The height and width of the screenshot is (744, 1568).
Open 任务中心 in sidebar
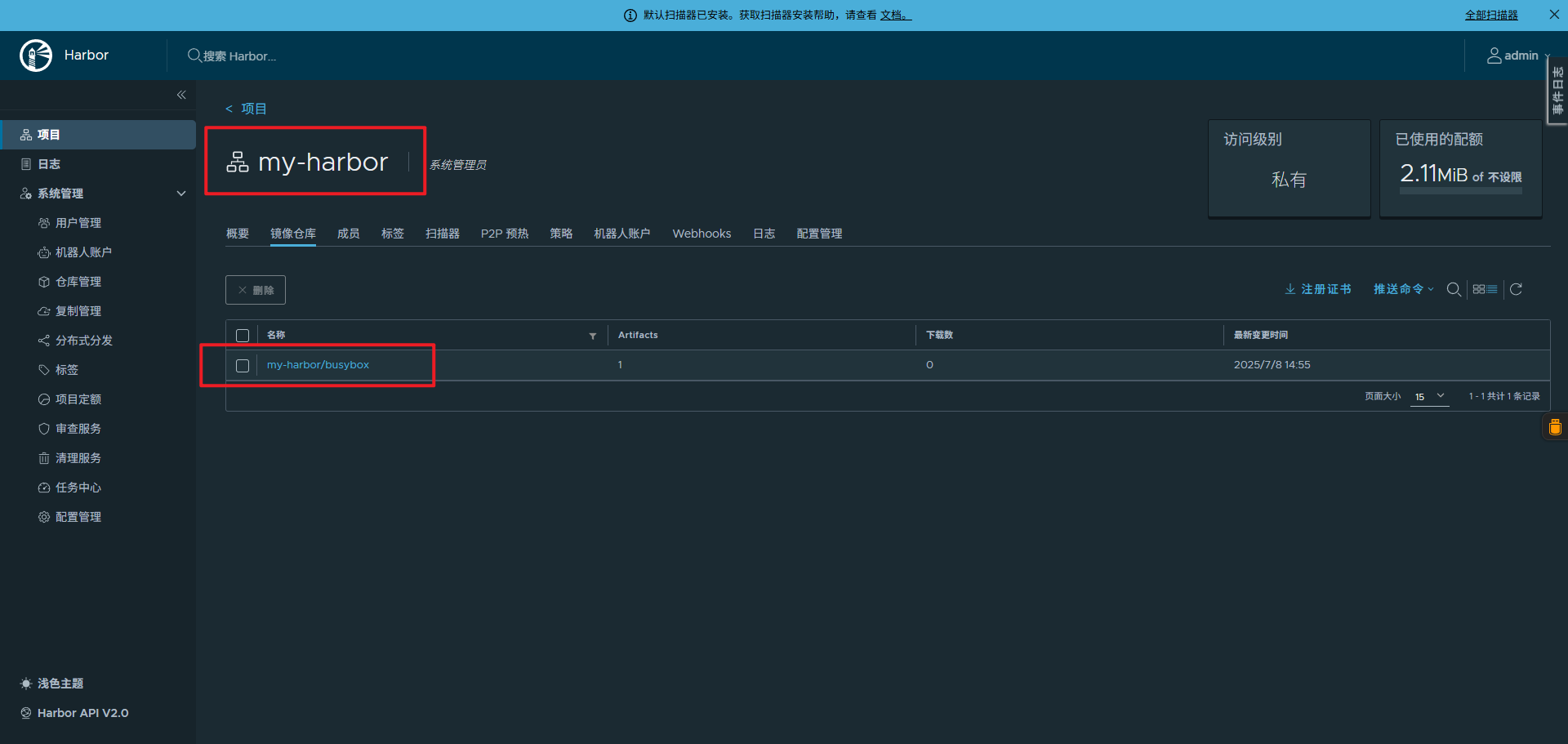point(78,488)
